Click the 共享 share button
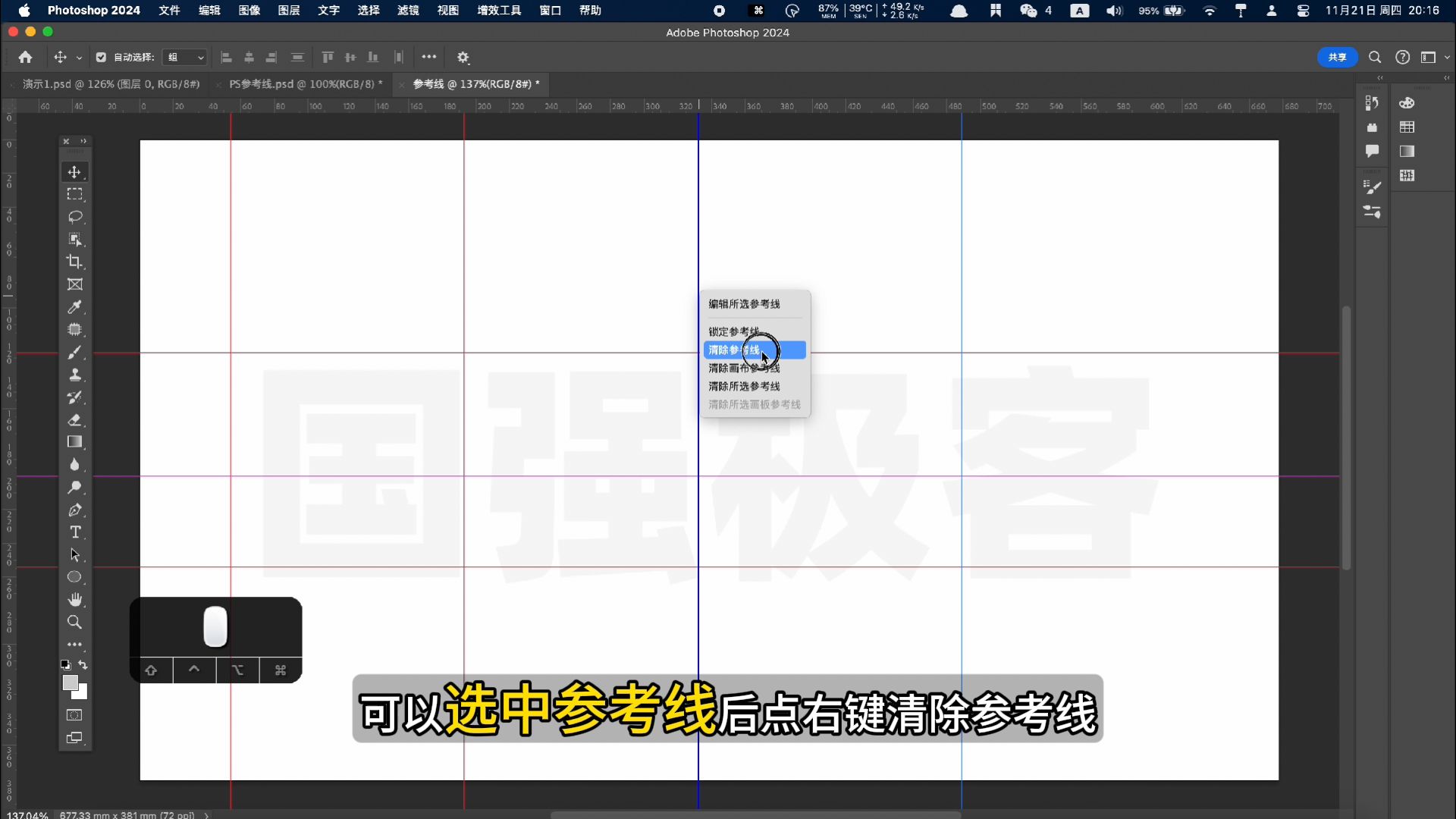The image size is (1456, 819). (x=1337, y=57)
